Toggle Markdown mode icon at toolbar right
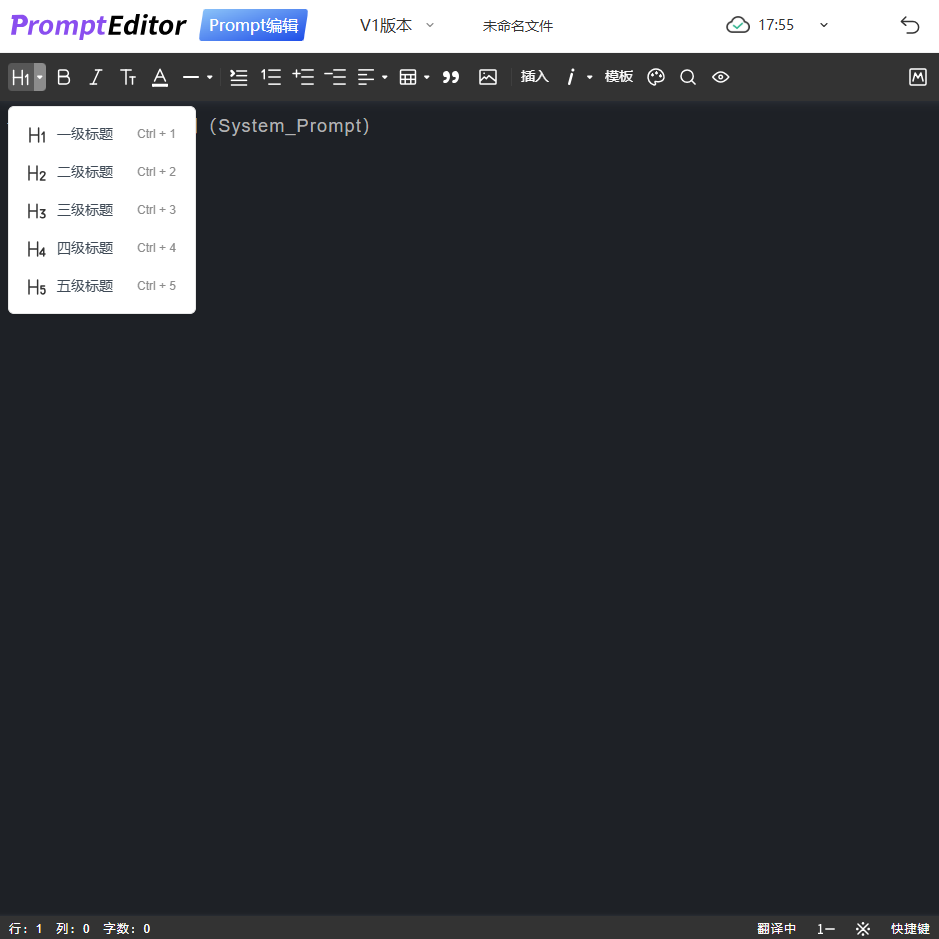Image resolution: width=939 pixels, height=939 pixels. tap(918, 77)
